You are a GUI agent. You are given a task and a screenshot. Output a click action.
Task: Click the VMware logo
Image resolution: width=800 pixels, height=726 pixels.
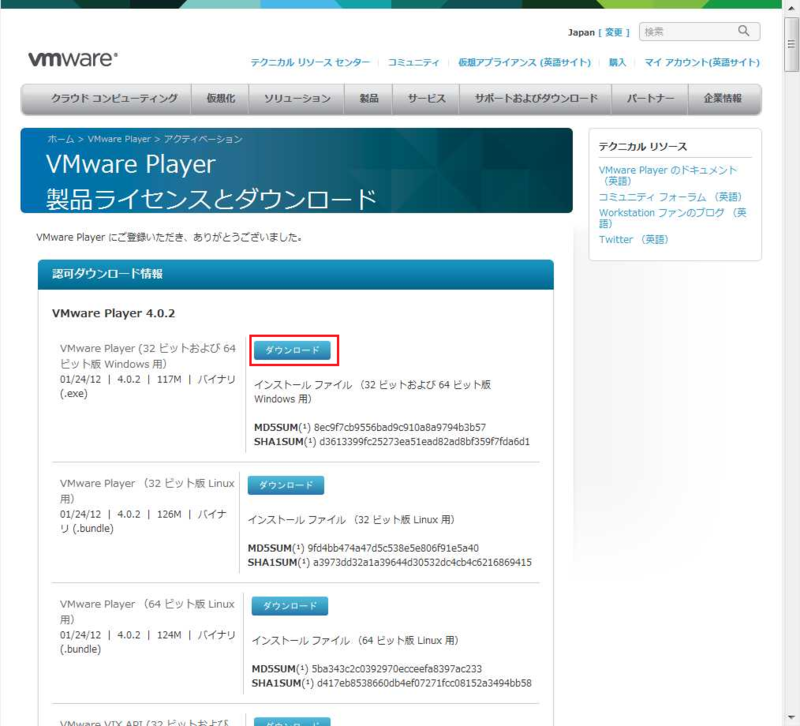(x=73, y=59)
